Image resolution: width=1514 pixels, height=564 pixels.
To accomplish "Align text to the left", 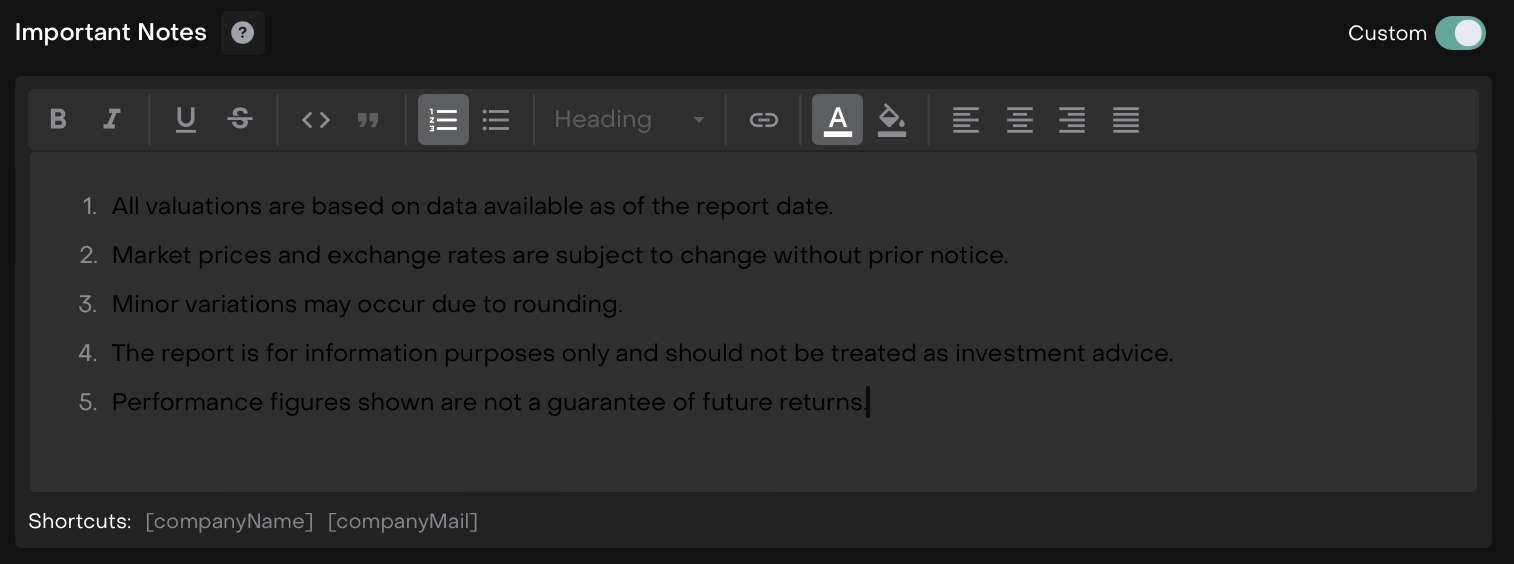I will pyautogui.click(x=966, y=120).
